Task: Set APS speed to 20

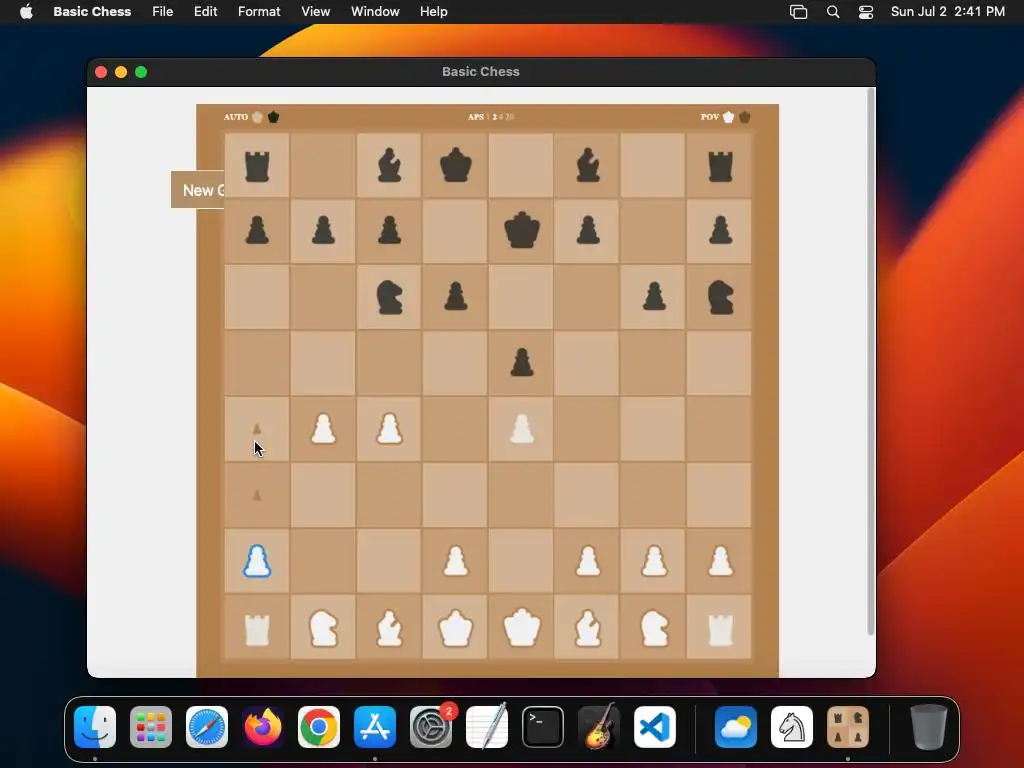Action: [509, 117]
